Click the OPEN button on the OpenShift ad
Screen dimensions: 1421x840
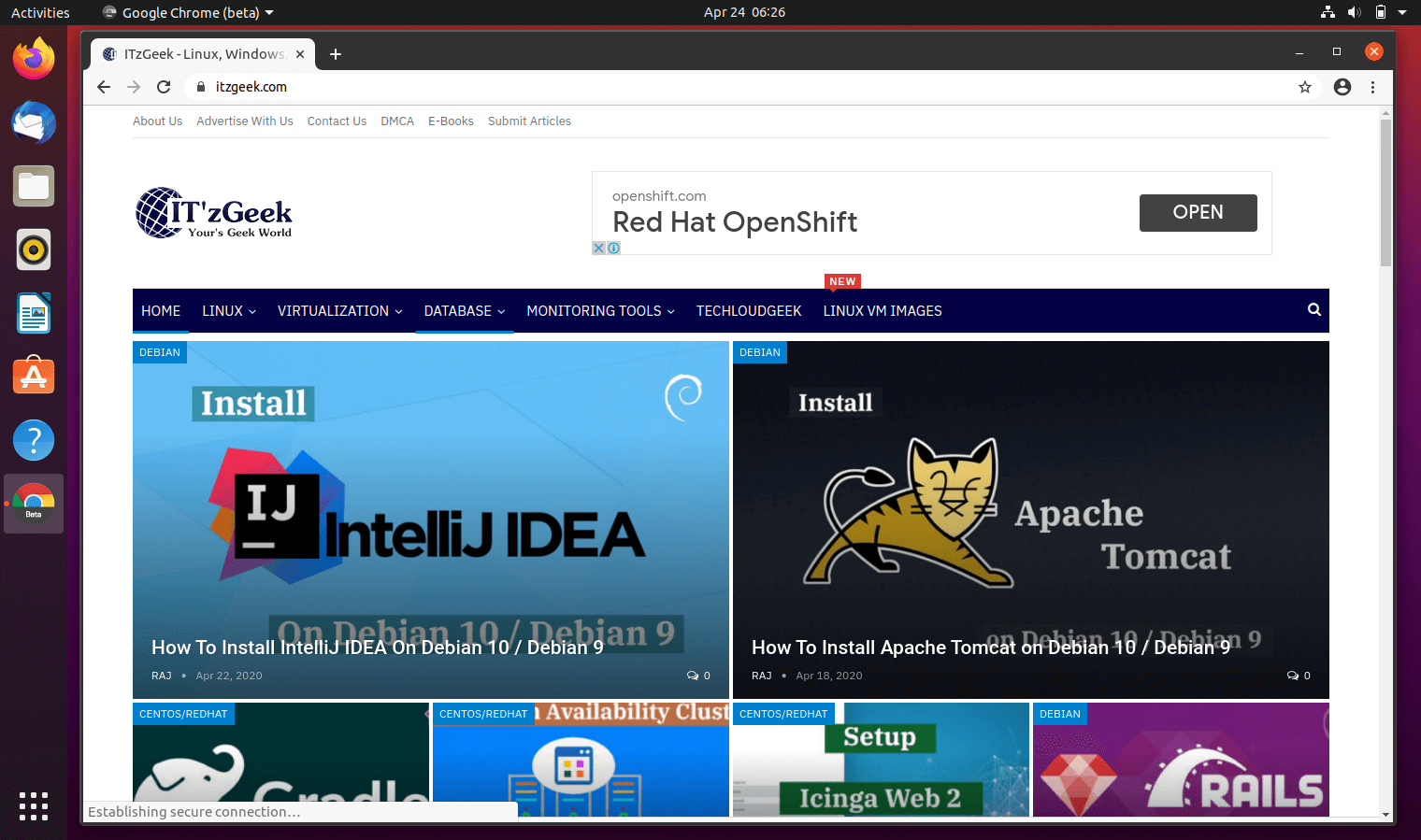coord(1198,212)
